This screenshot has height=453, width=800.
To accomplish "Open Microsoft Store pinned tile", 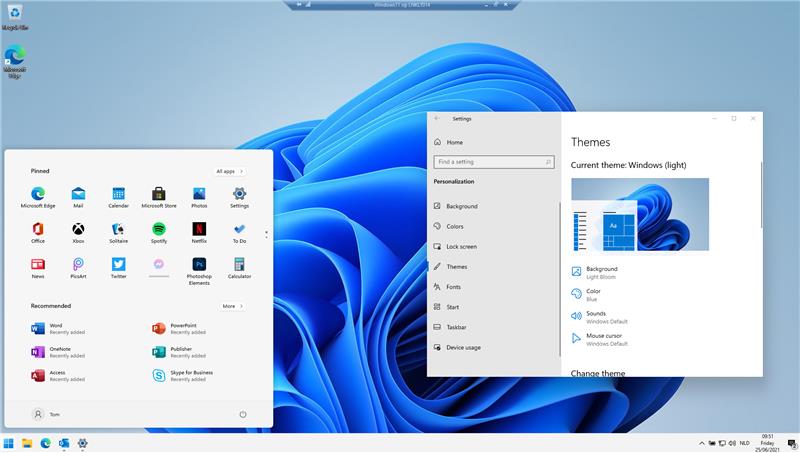I will pos(159,197).
